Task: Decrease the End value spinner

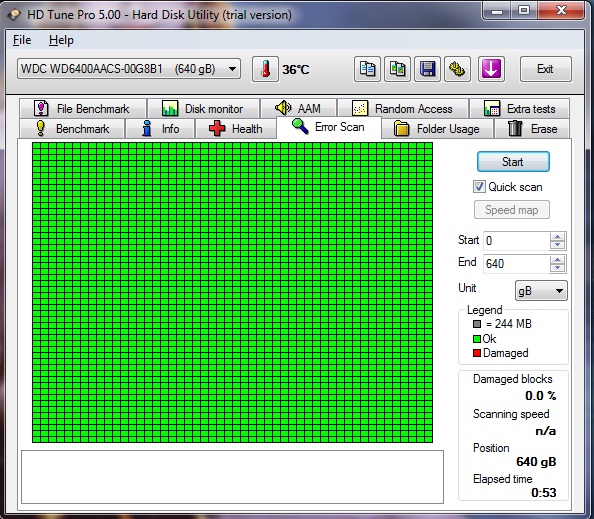Action: [557, 268]
